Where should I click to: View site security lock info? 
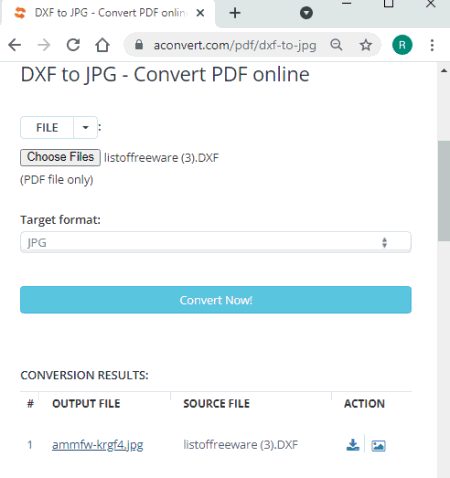pyautogui.click(x=139, y=45)
